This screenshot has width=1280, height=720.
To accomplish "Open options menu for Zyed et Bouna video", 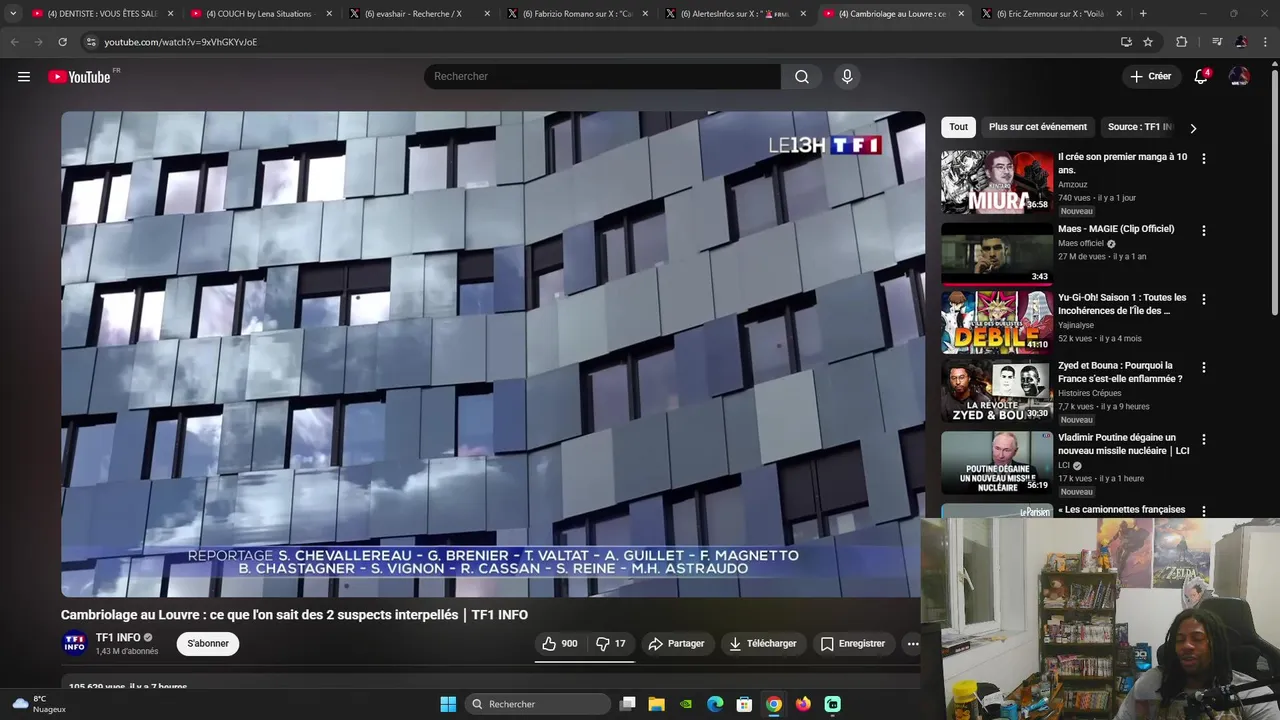I will pyautogui.click(x=1203, y=368).
